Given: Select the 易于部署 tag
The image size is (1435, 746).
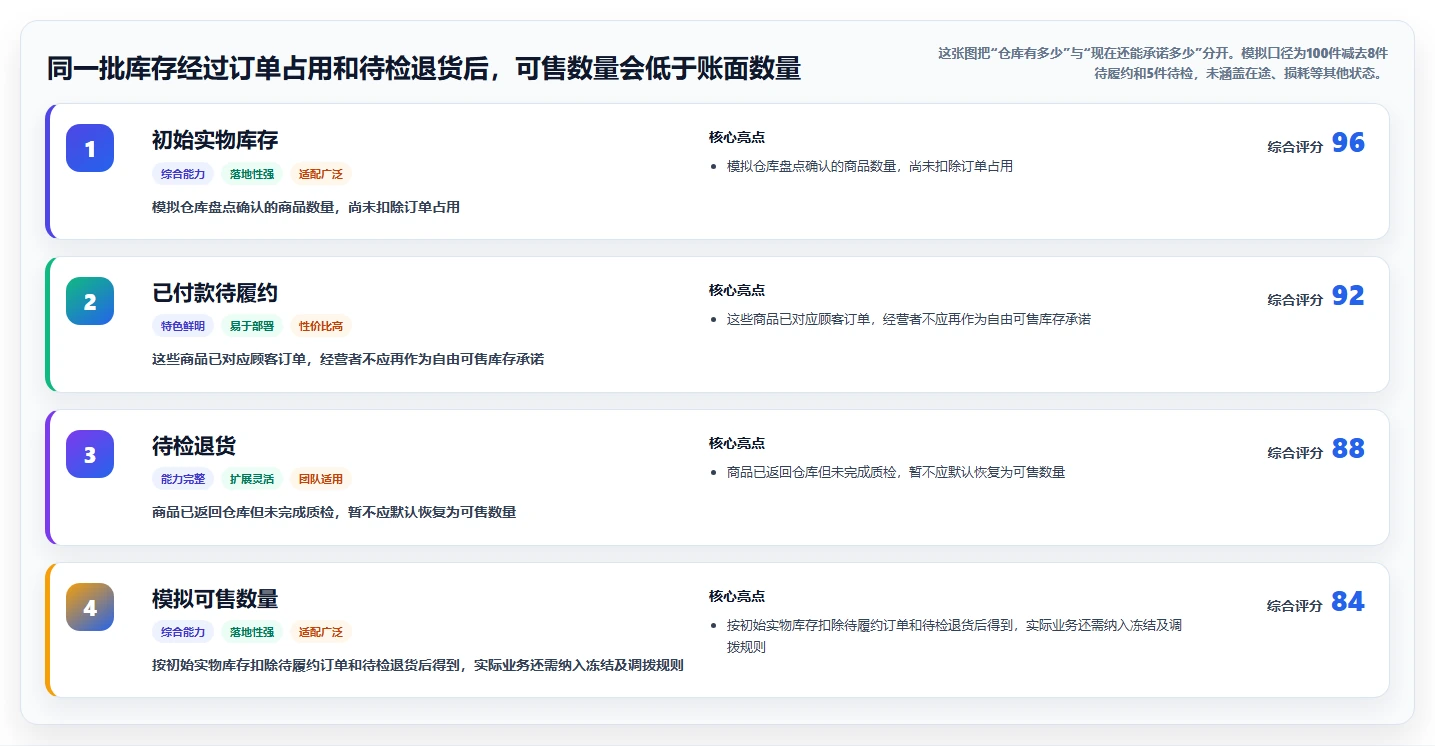Looking at the screenshot, I should (x=252, y=326).
